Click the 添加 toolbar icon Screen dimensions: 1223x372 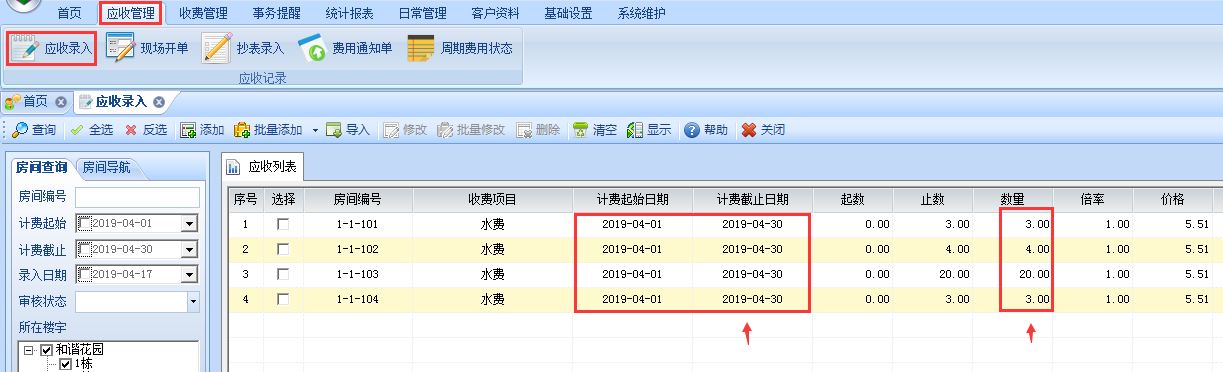[x=188, y=130]
